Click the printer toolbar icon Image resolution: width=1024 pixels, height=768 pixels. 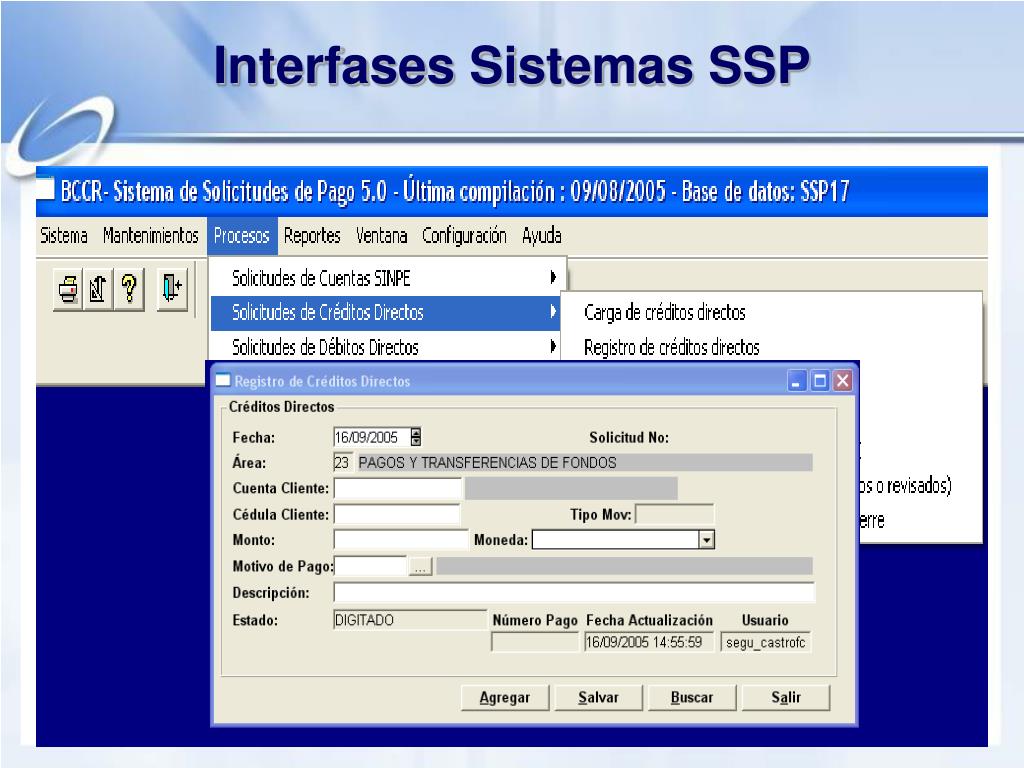(68, 289)
